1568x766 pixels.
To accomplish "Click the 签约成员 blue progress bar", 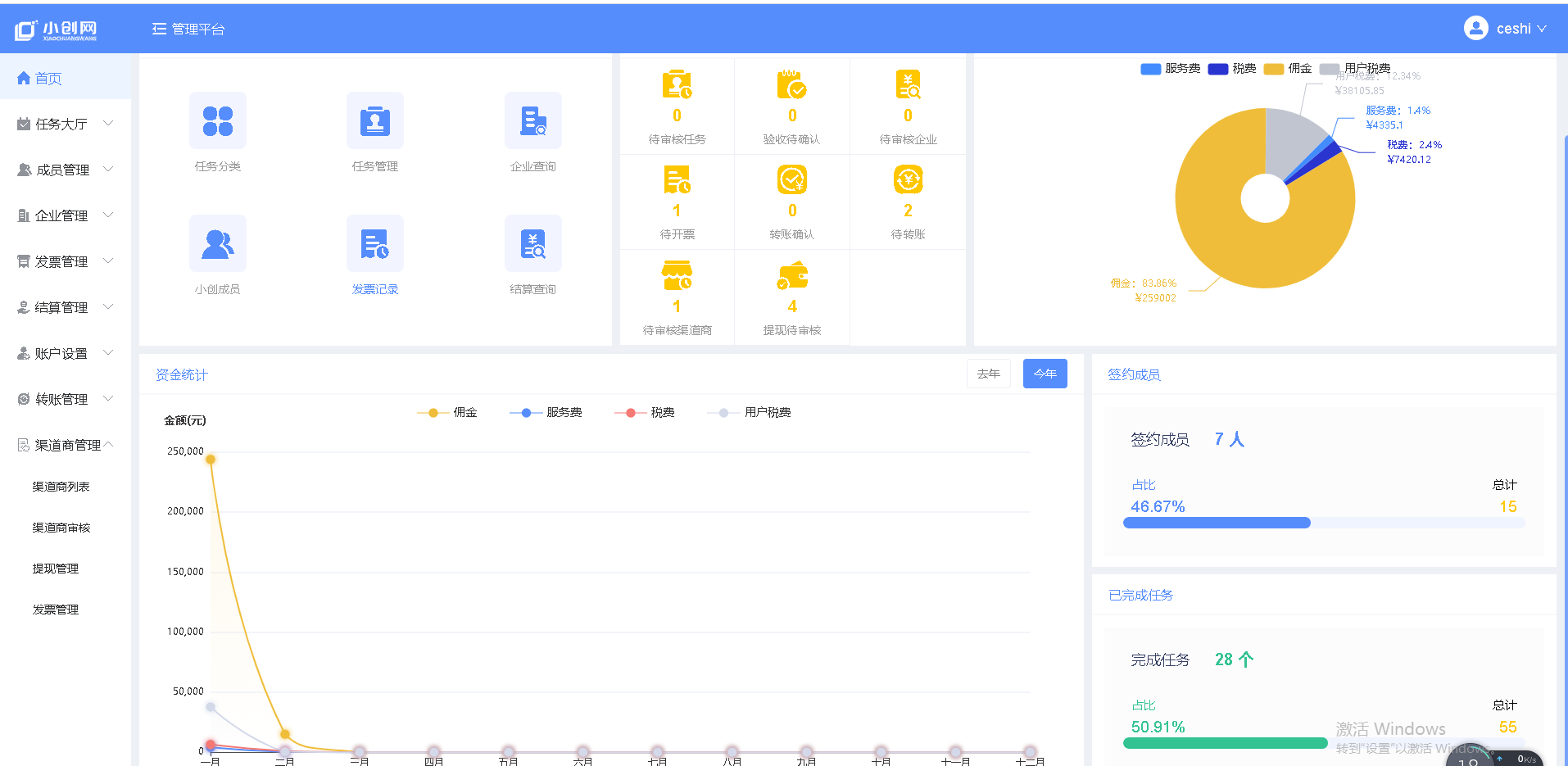I will click(1217, 523).
